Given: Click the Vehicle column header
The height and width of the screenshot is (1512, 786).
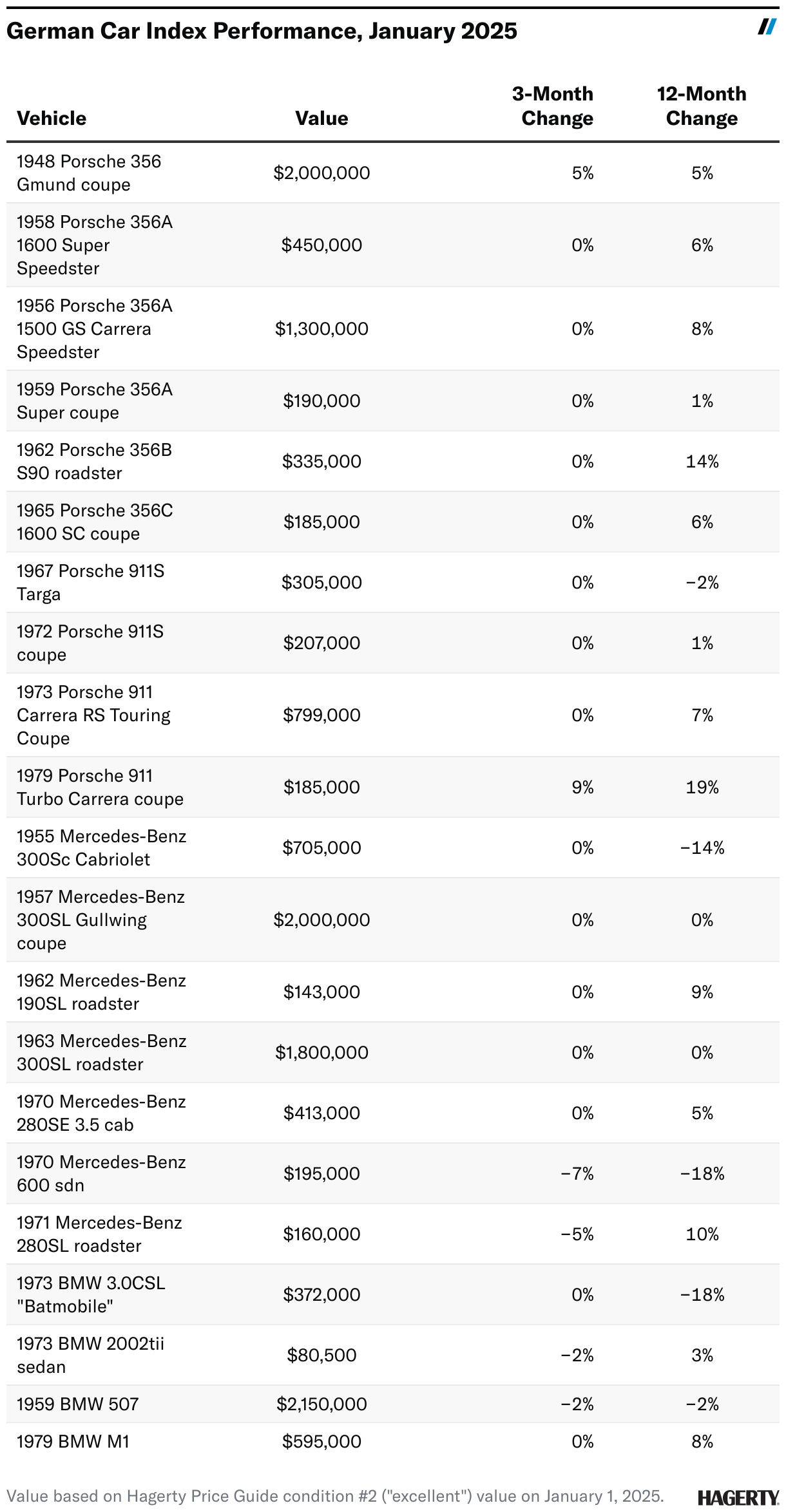Looking at the screenshot, I should 52,118.
